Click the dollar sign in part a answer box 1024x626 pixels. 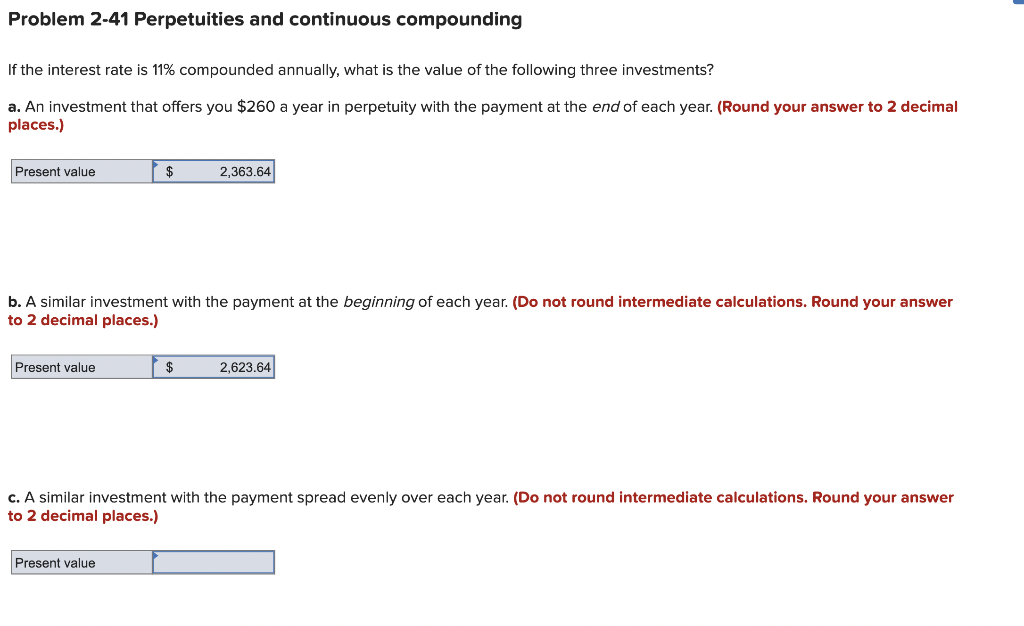tap(168, 171)
